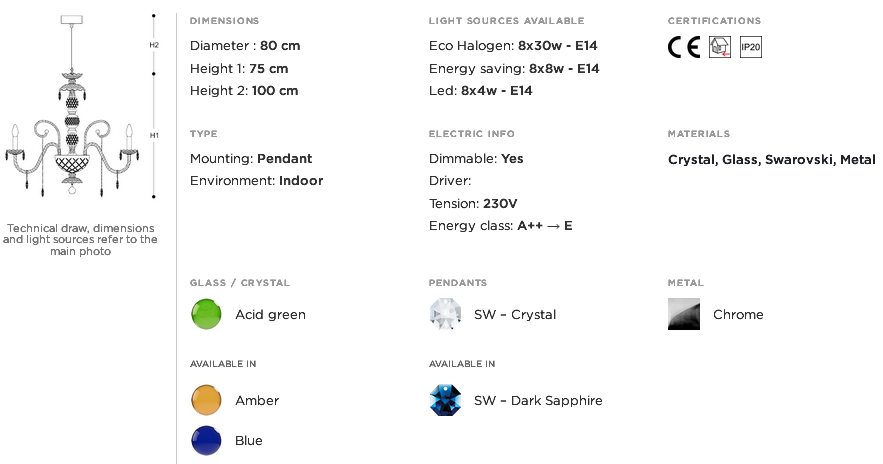This screenshot has height=464, width=883.
Task: Click the Acid green label
Action: (x=270, y=315)
